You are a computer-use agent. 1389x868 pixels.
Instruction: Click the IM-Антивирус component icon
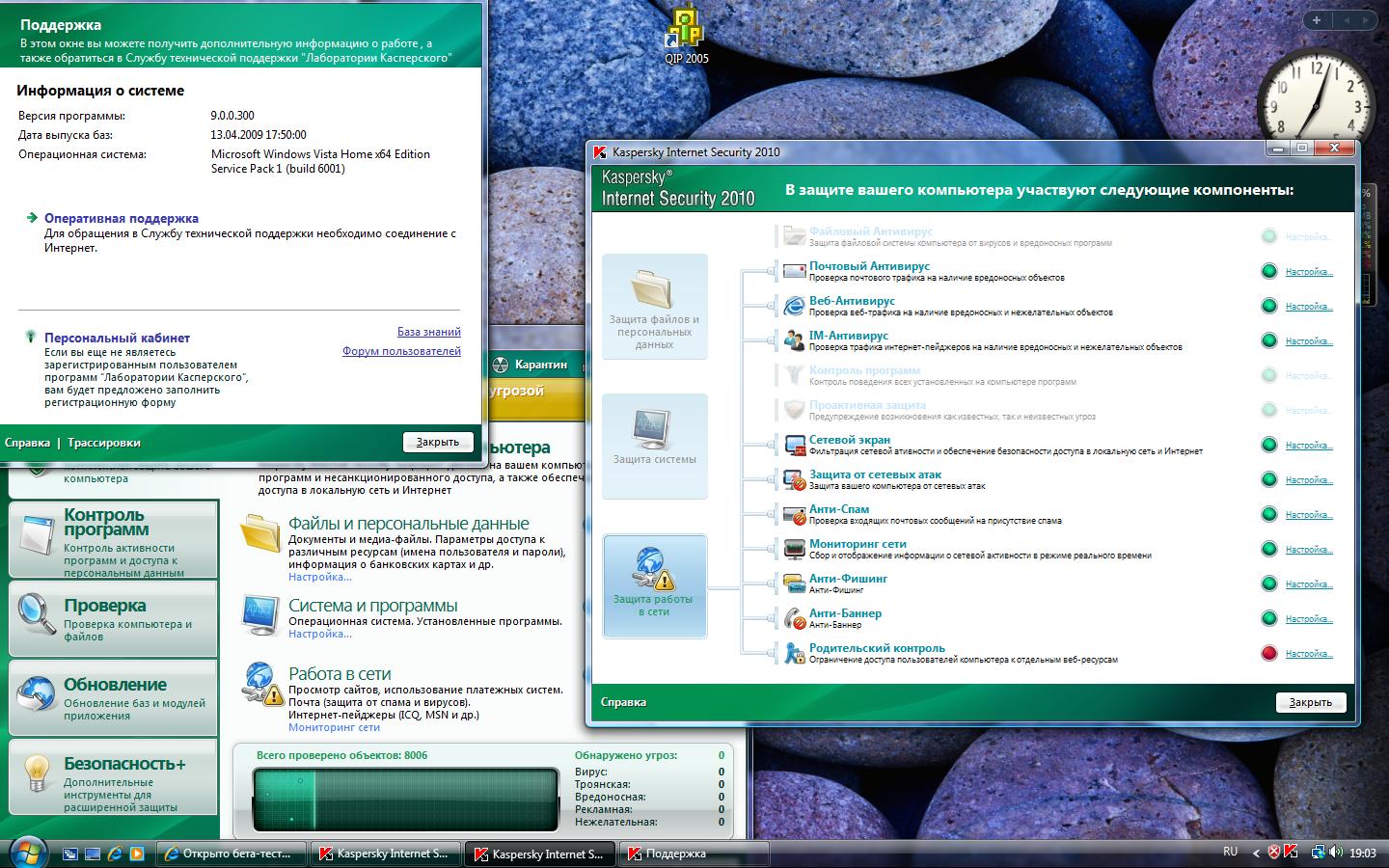coord(794,340)
